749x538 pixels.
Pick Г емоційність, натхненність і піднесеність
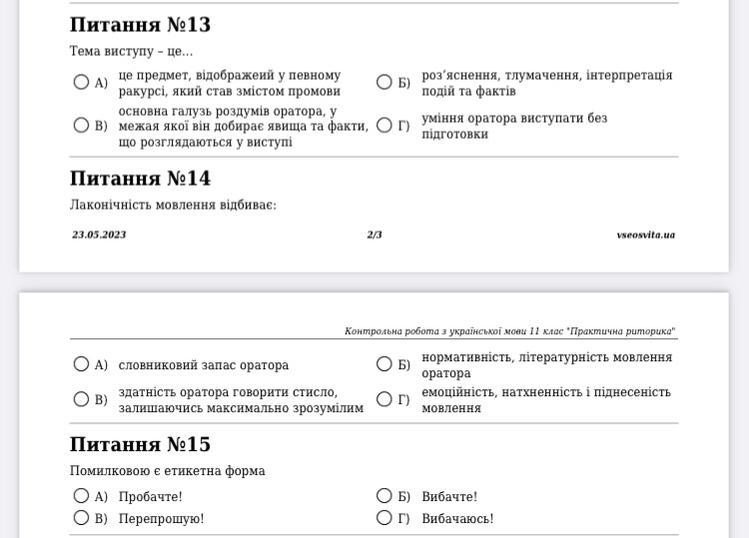[384, 399]
